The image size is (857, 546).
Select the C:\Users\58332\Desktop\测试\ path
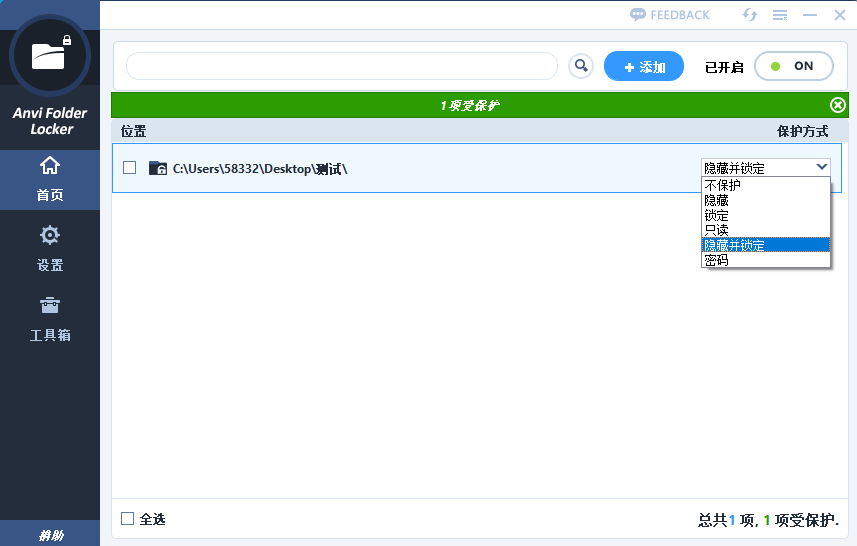(x=260, y=169)
